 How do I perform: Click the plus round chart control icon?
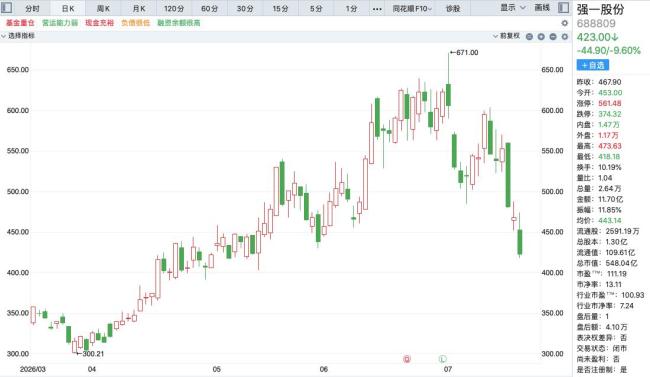tap(541, 36)
